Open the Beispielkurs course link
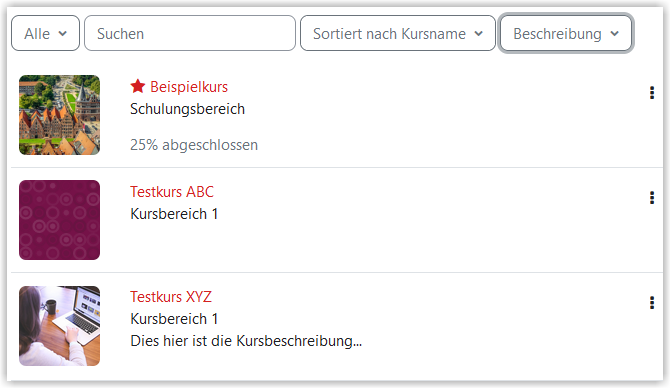Screen dimensions: 671x389 (189, 87)
